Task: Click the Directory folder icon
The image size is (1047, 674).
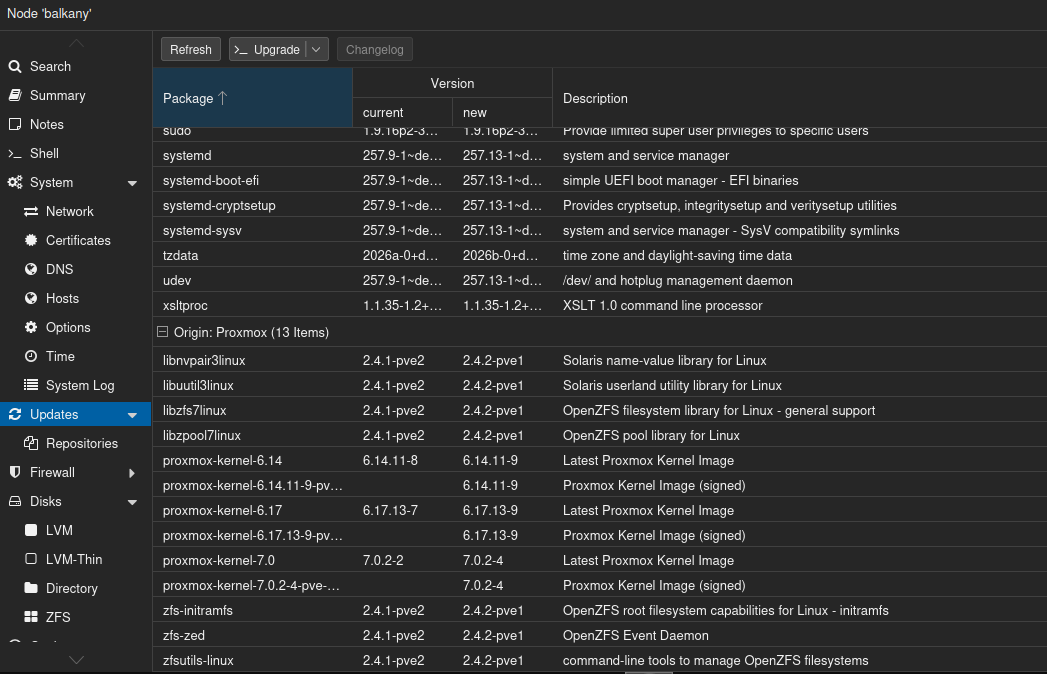Action: (x=31, y=588)
